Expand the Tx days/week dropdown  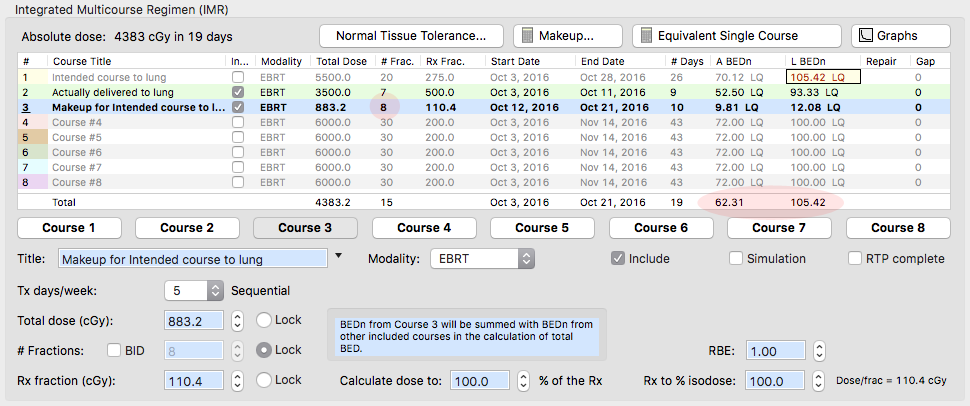[x=214, y=291]
